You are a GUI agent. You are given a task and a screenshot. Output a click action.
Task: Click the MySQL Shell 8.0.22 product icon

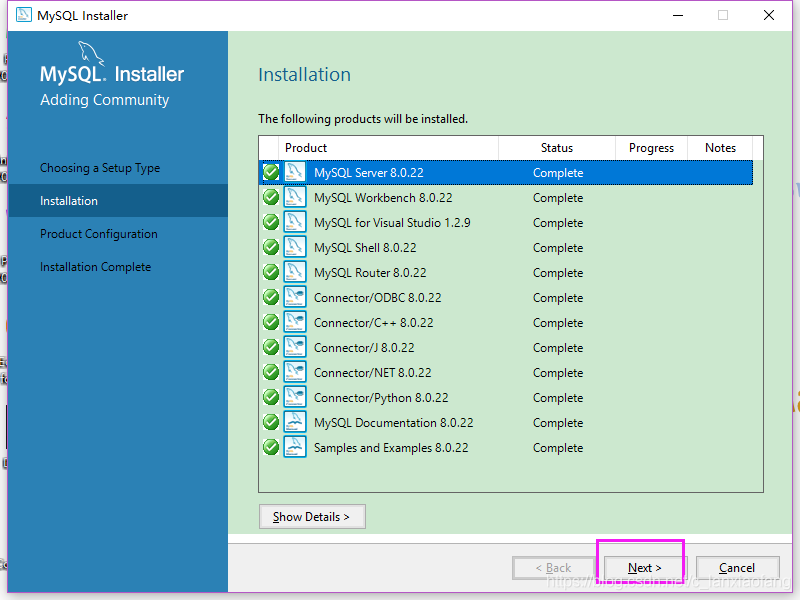(x=295, y=247)
